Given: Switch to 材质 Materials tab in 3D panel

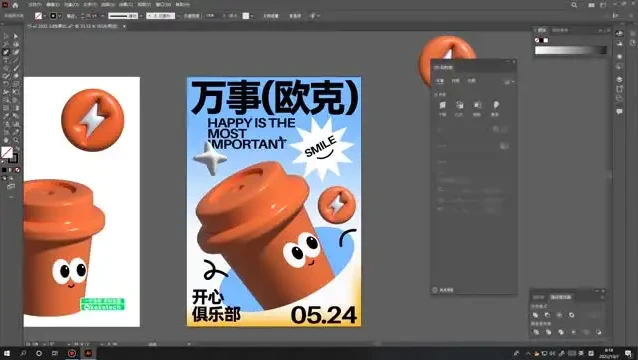Looking at the screenshot, I should click(x=456, y=81).
